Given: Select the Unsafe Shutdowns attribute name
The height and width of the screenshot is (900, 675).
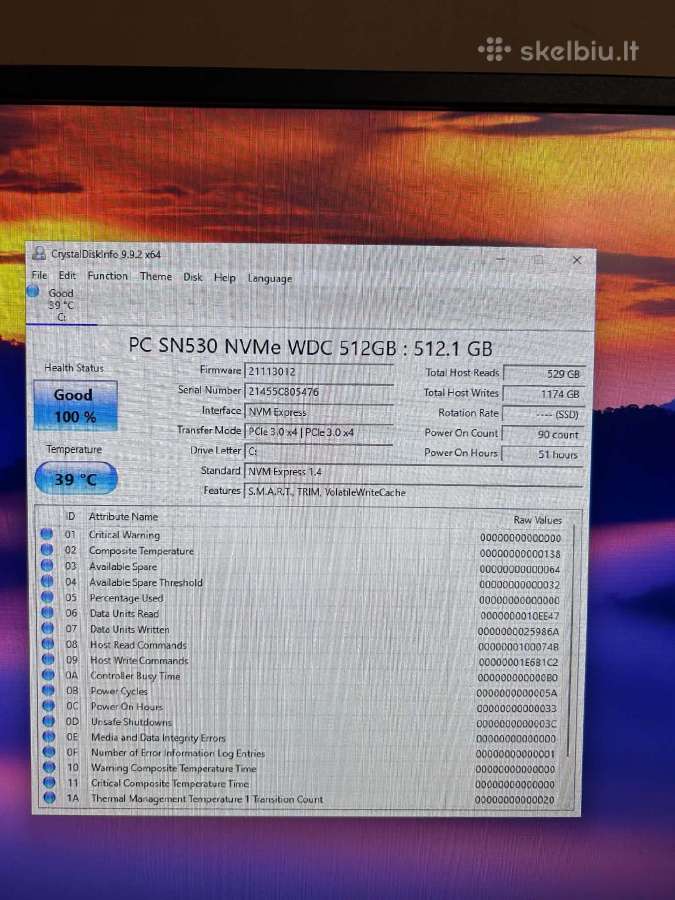Looking at the screenshot, I should point(131,721).
